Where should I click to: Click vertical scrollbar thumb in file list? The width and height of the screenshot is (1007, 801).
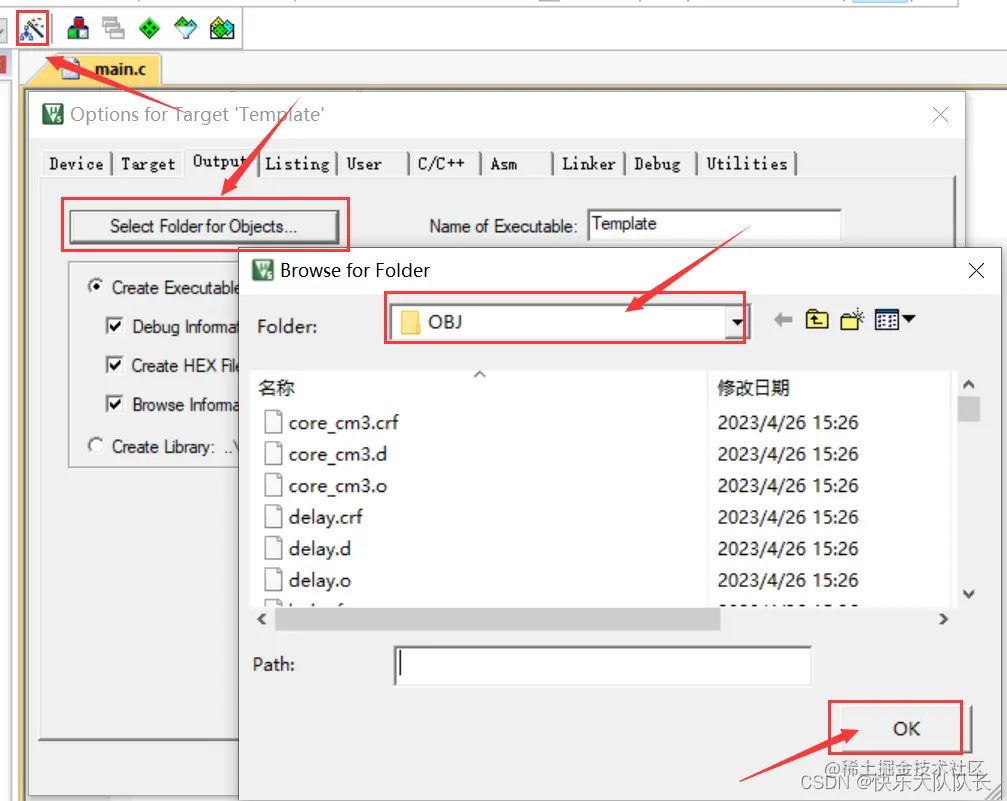969,409
